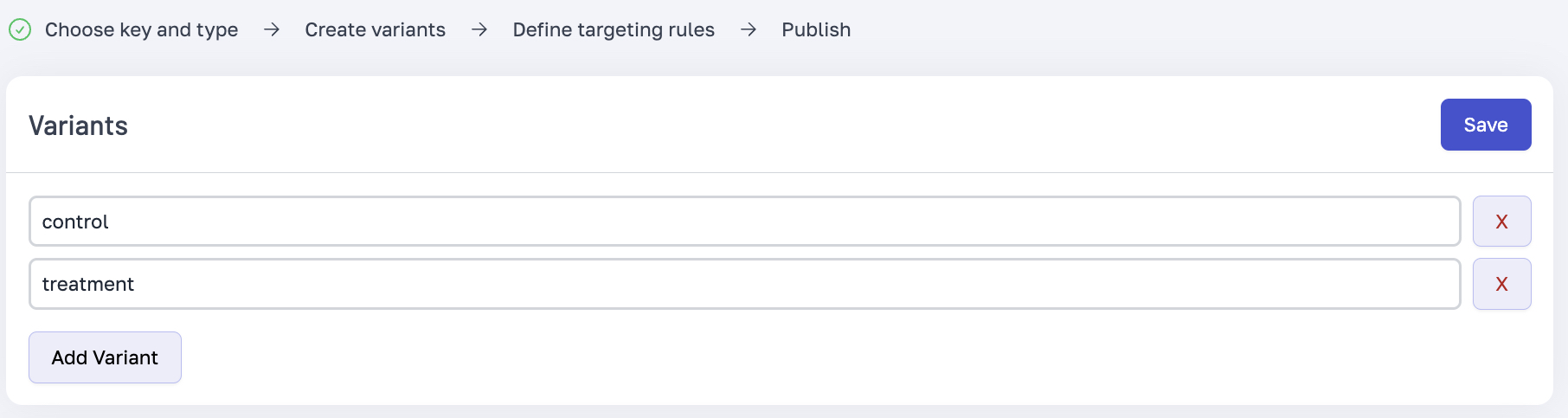This screenshot has height=418, width=1568.
Task: Go to Choose key and type step
Action: [141, 30]
